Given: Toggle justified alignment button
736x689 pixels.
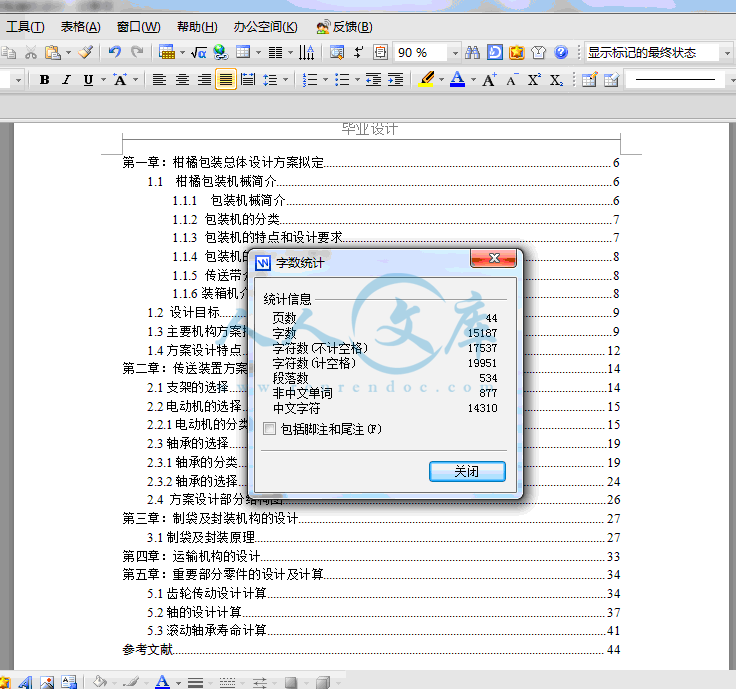Looking at the screenshot, I should [226, 79].
